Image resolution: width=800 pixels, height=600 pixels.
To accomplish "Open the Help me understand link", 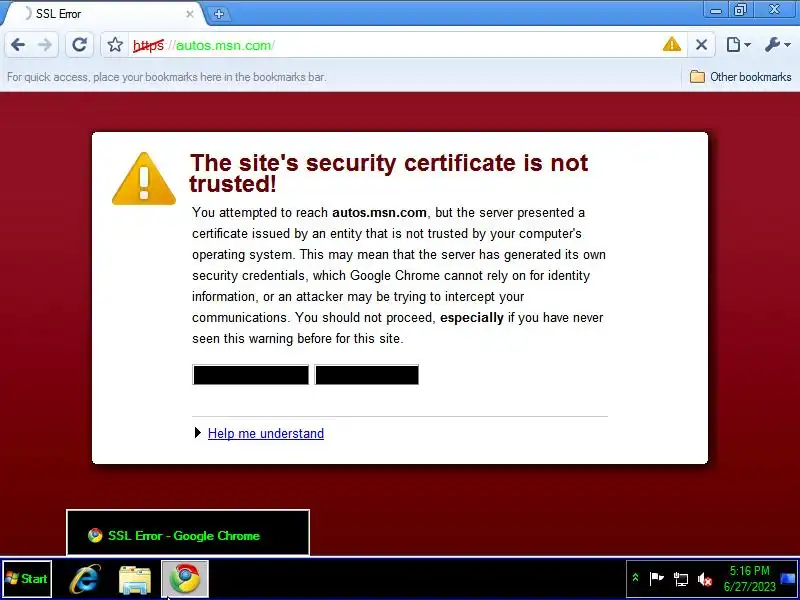I will point(266,433).
